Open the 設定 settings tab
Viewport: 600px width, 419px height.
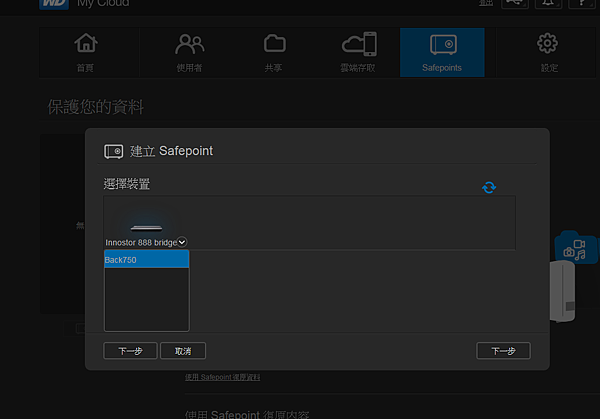[x=548, y=52]
